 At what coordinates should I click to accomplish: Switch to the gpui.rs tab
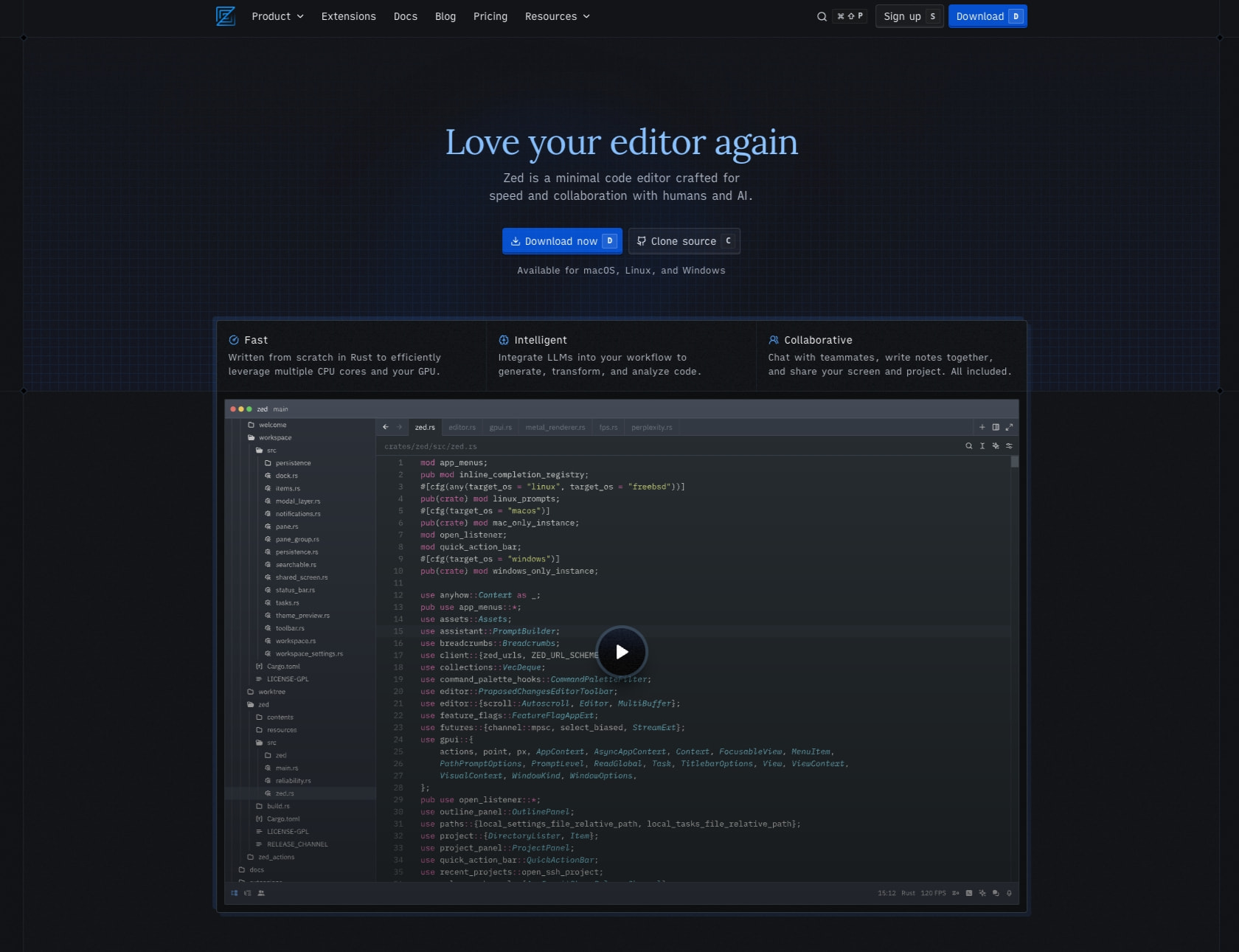click(x=501, y=427)
